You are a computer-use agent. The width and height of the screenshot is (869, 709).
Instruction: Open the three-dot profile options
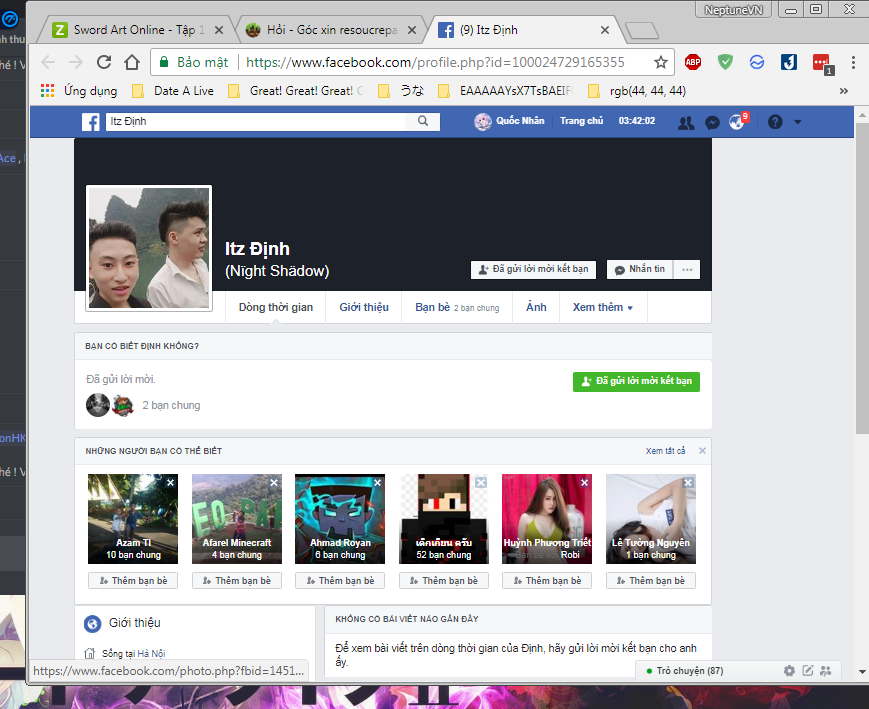click(687, 269)
